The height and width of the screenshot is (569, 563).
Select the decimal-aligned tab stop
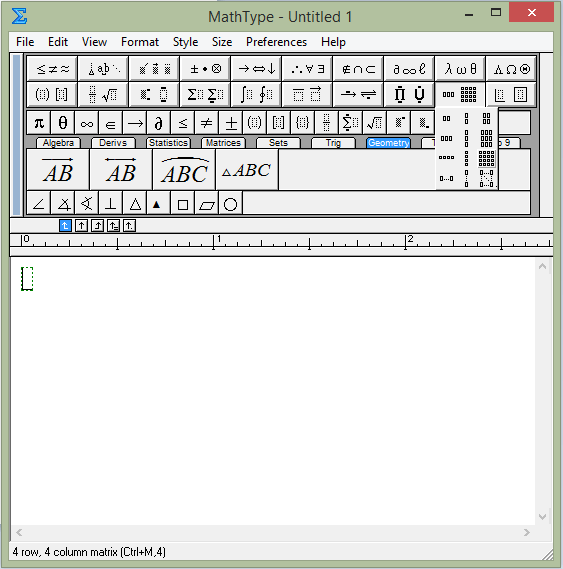(130, 226)
